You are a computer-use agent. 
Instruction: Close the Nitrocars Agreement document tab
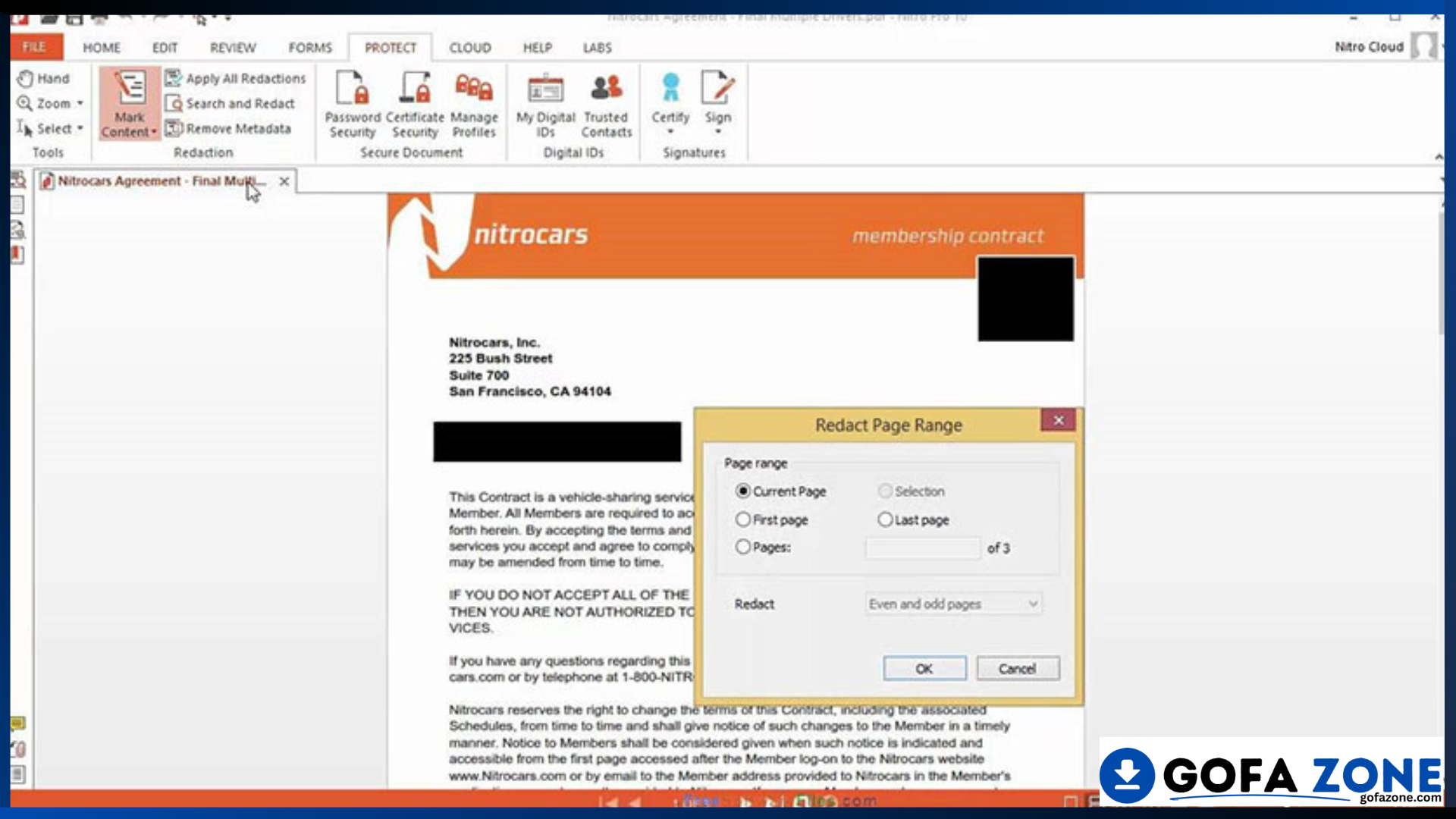284,181
